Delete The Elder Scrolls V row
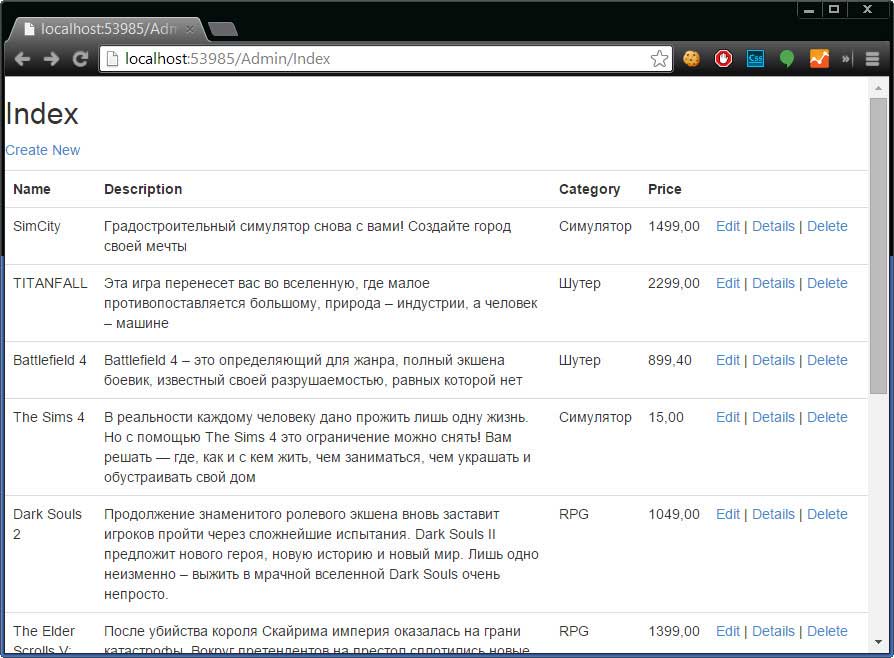The image size is (894, 658). [827, 631]
